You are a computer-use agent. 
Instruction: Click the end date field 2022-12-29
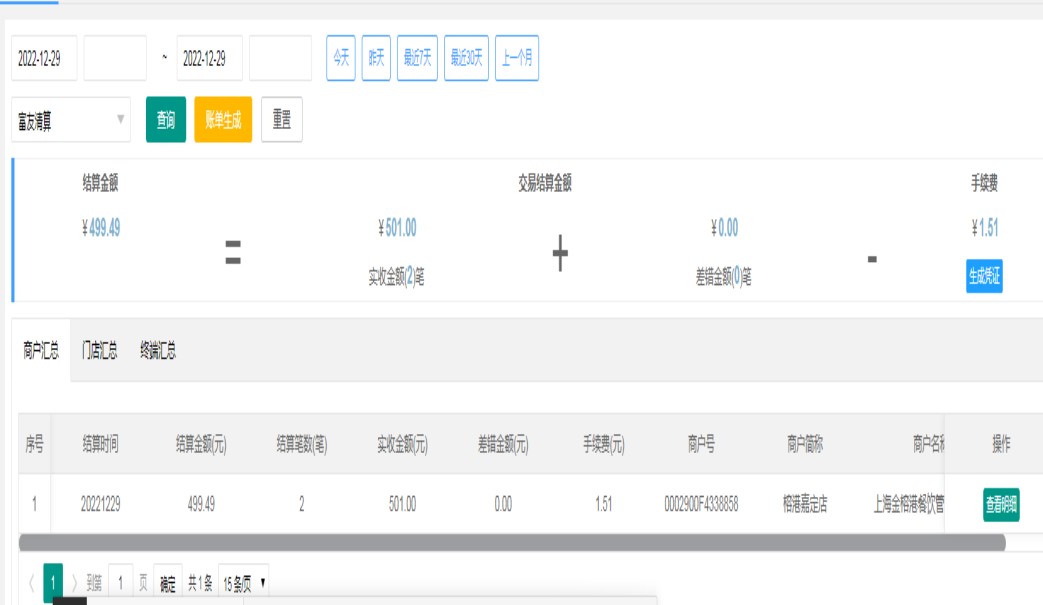coord(209,59)
